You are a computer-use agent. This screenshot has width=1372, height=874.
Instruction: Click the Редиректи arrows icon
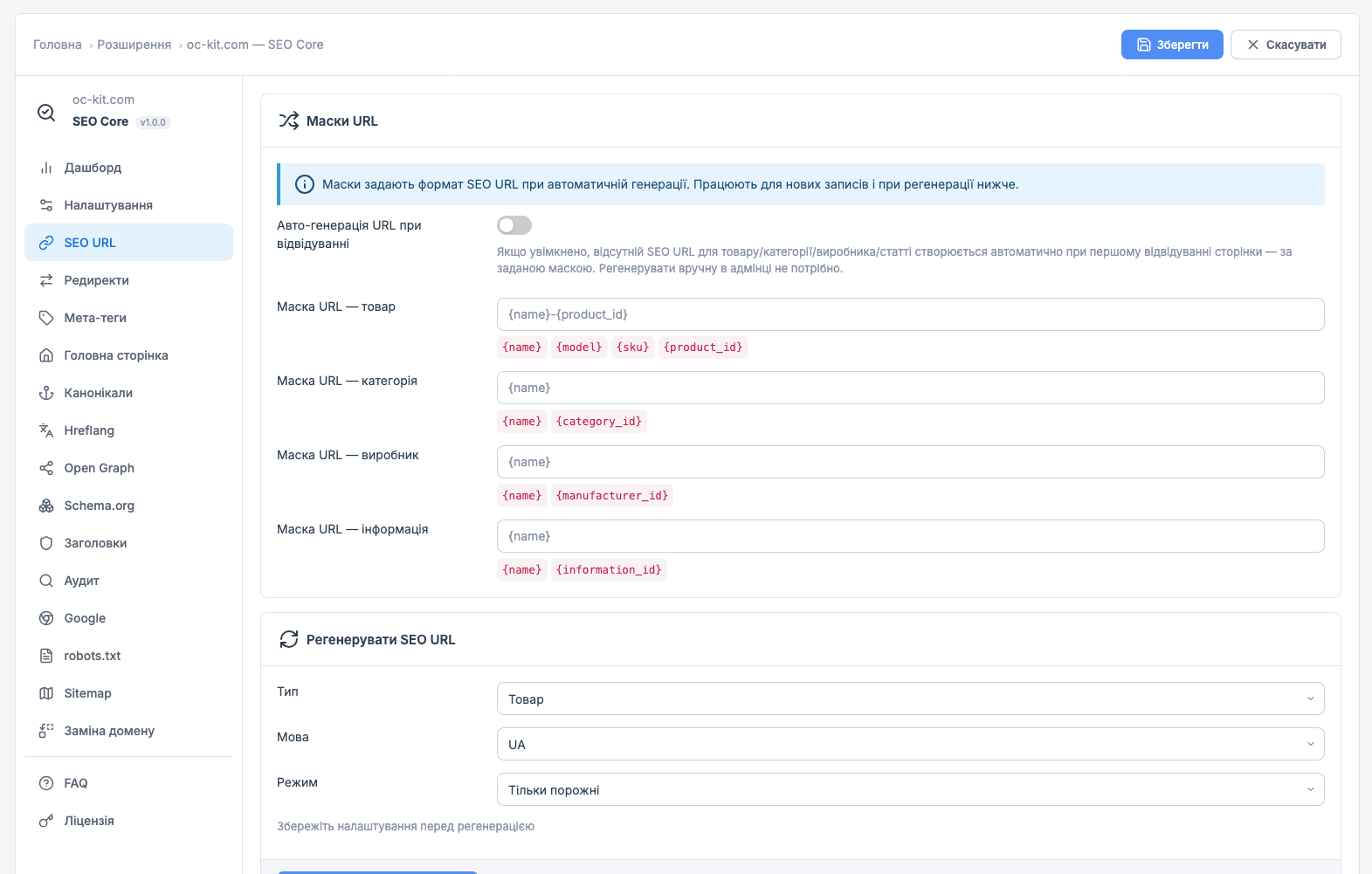46,280
